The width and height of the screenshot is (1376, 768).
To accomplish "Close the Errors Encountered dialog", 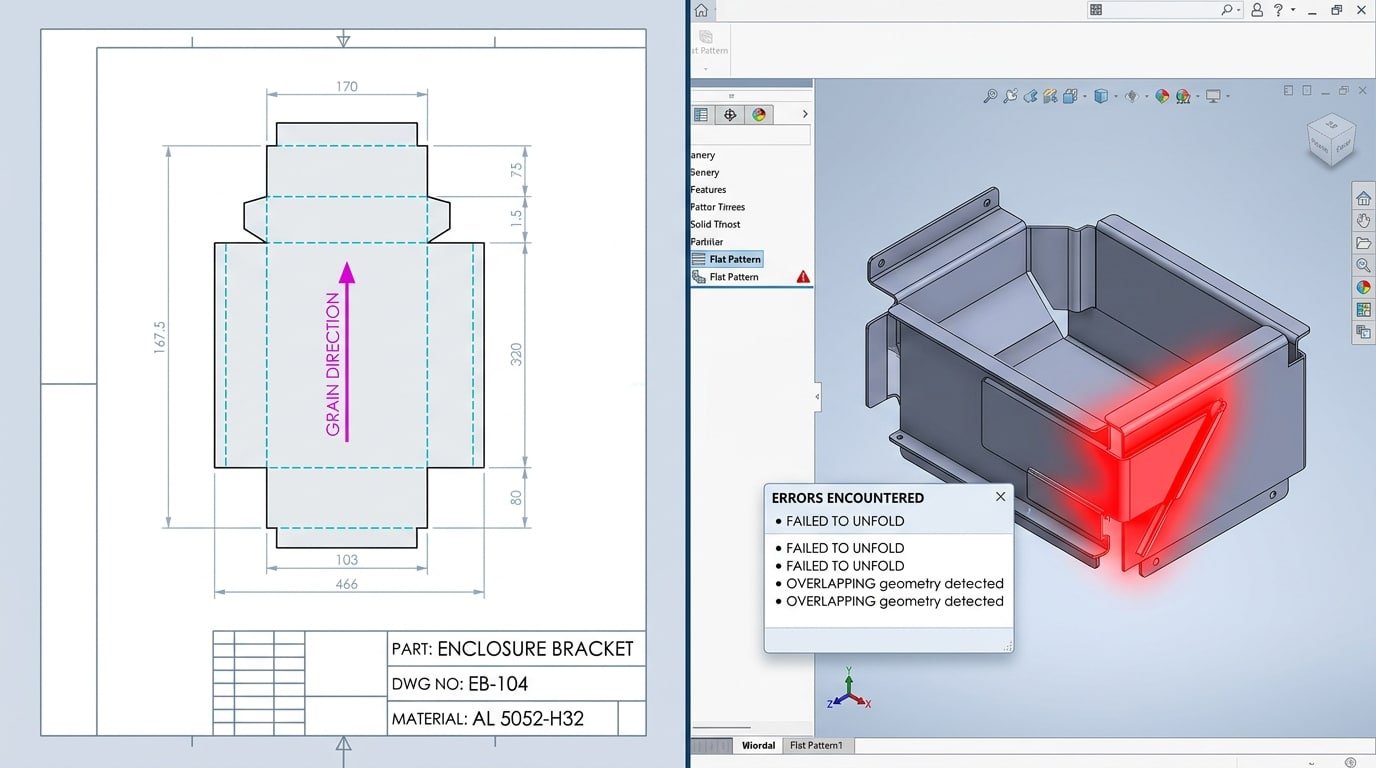I will point(1000,497).
